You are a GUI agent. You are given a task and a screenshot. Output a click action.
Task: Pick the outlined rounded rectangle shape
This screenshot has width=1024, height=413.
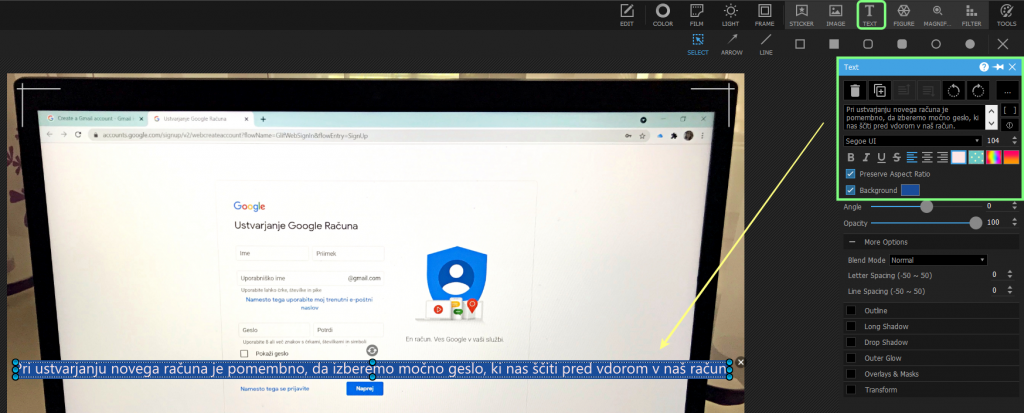click(x=868, y=44)
